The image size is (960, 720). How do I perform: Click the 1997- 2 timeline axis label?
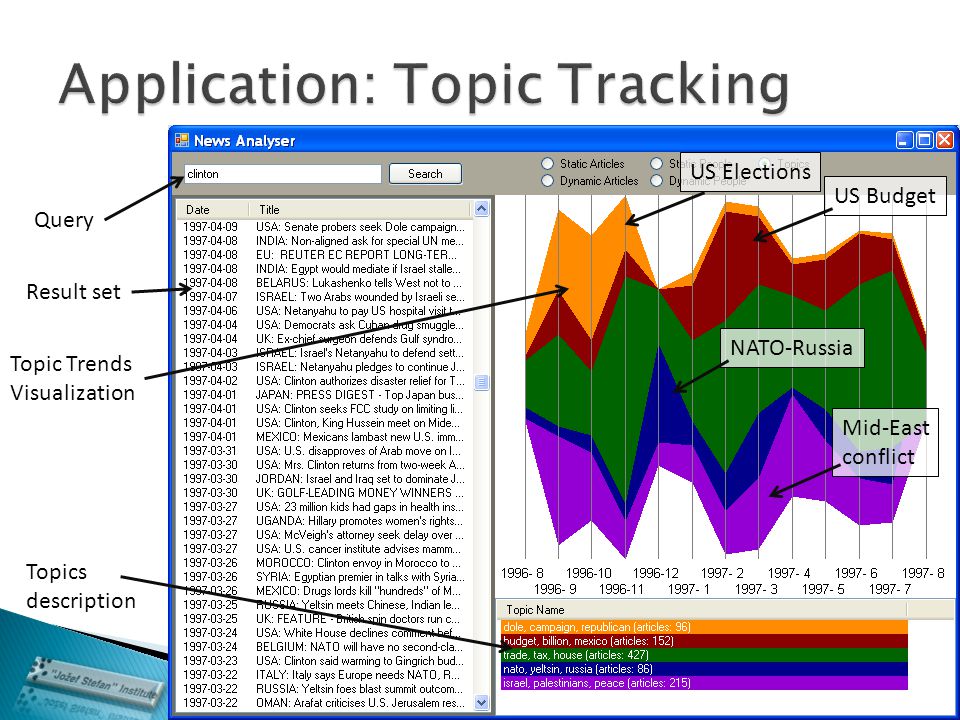click(x=722, y=574)
